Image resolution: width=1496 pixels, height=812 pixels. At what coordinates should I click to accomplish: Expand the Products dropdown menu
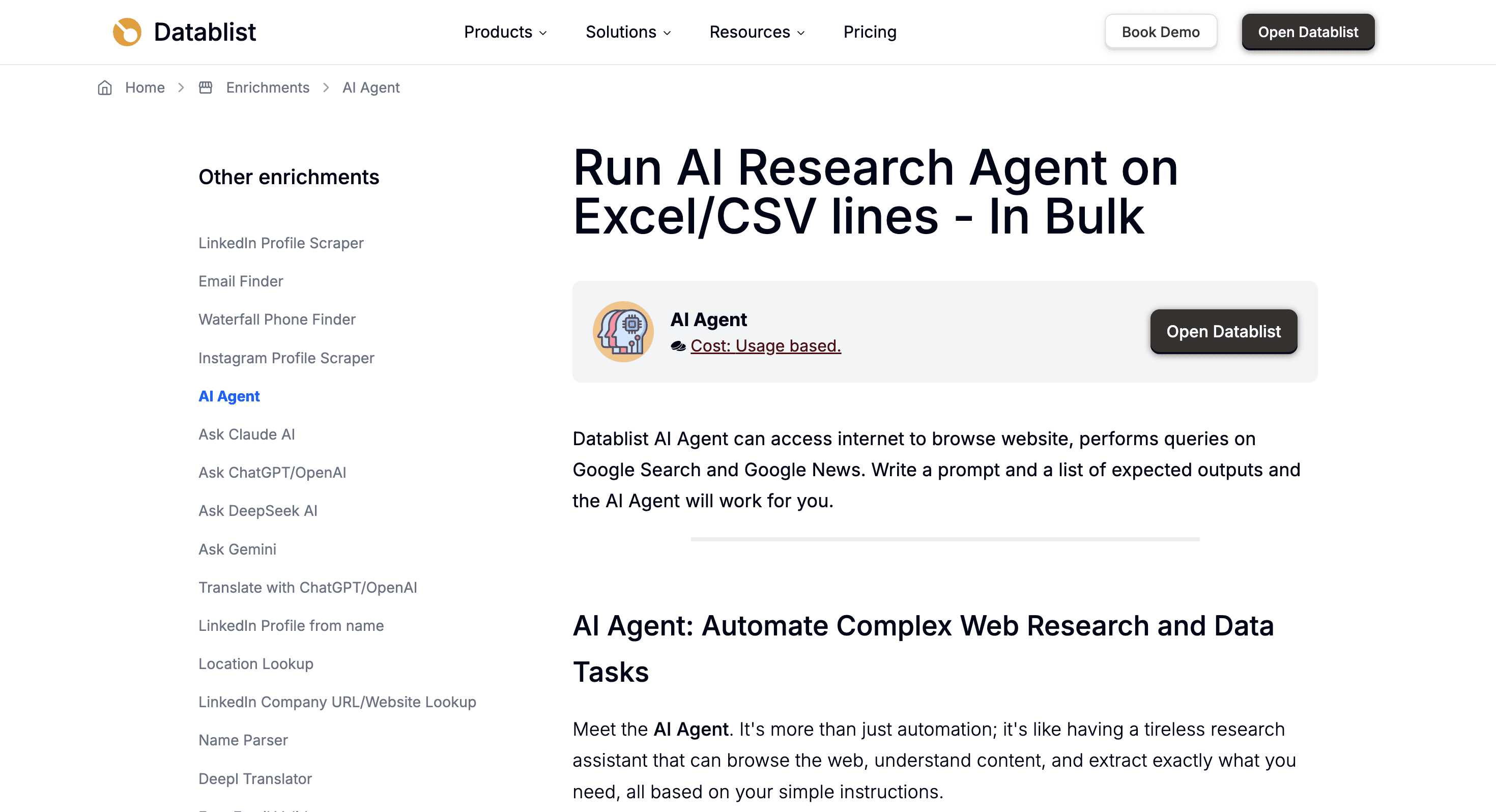click(505, 32)
